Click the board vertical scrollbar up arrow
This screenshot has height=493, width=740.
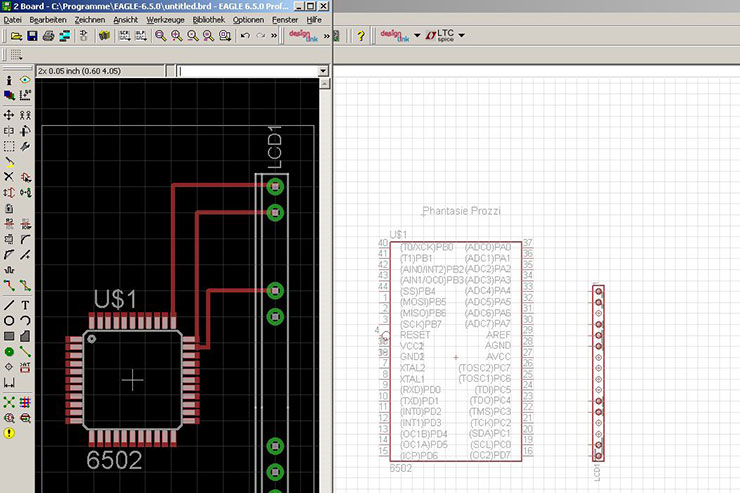[x=325, y=84]
